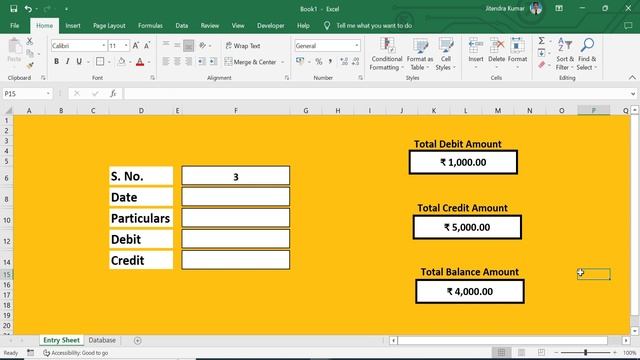Toggle Merge & Center
The height and width of the screenshot is (360, 640).
251,62
